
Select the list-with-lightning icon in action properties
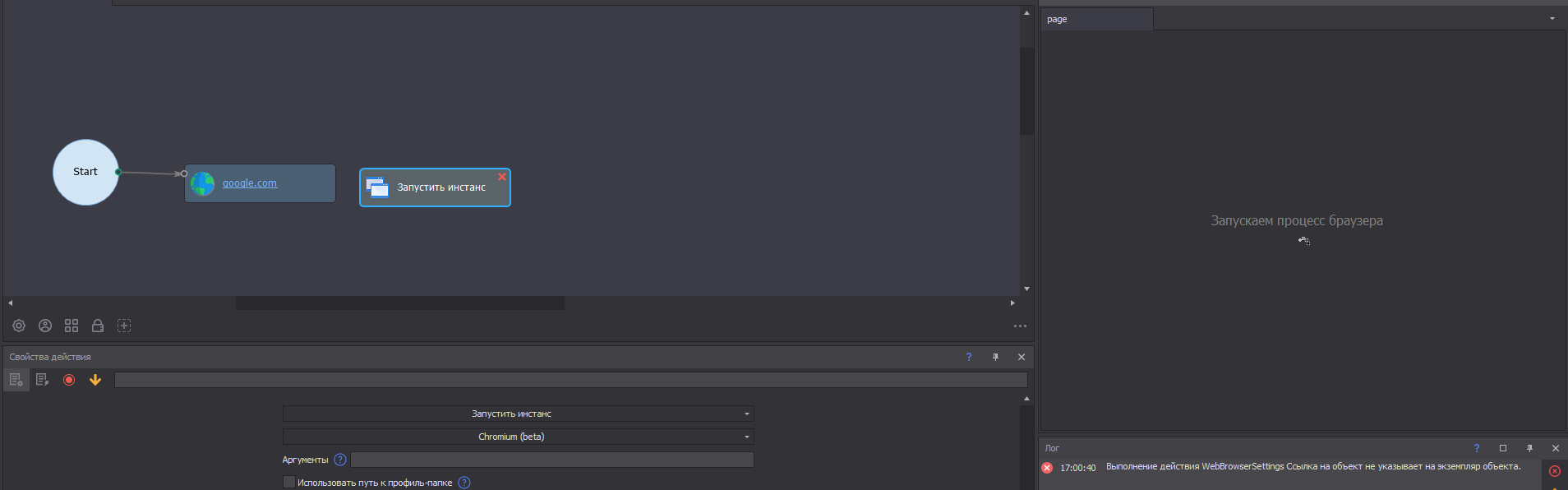tap(43, 380)
